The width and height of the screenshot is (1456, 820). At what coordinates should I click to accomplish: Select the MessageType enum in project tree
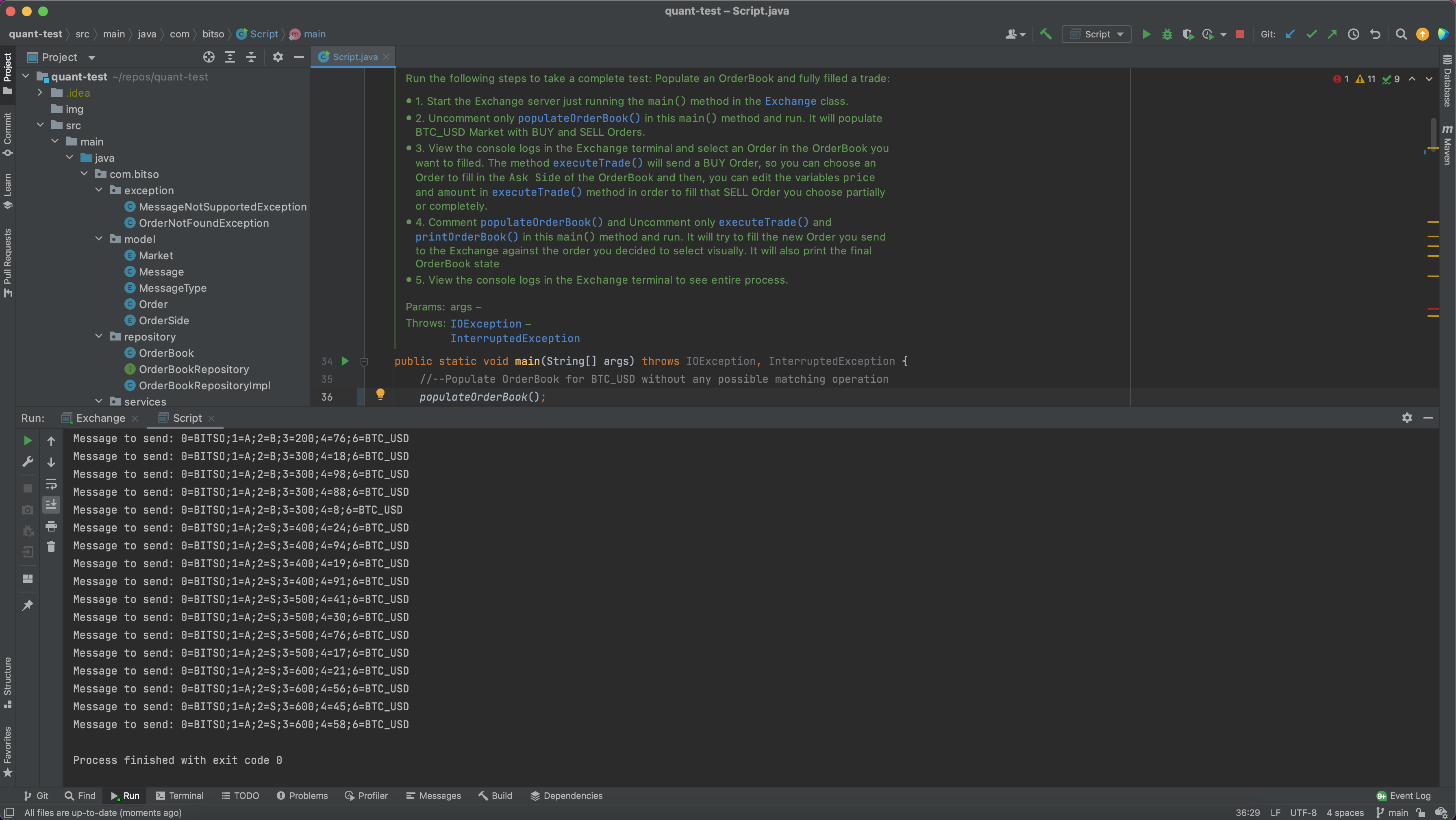[172, 288]
